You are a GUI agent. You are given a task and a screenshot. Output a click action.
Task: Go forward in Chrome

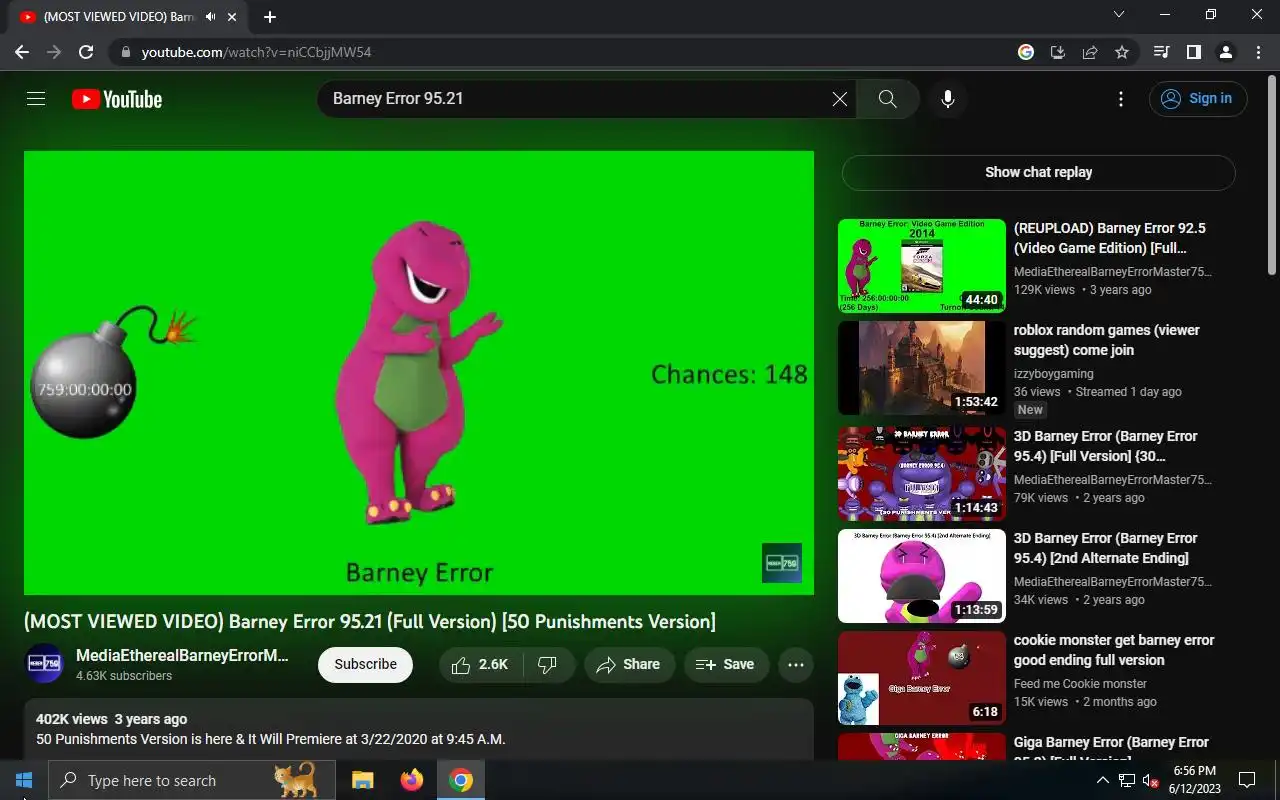[x=54, y=52]
